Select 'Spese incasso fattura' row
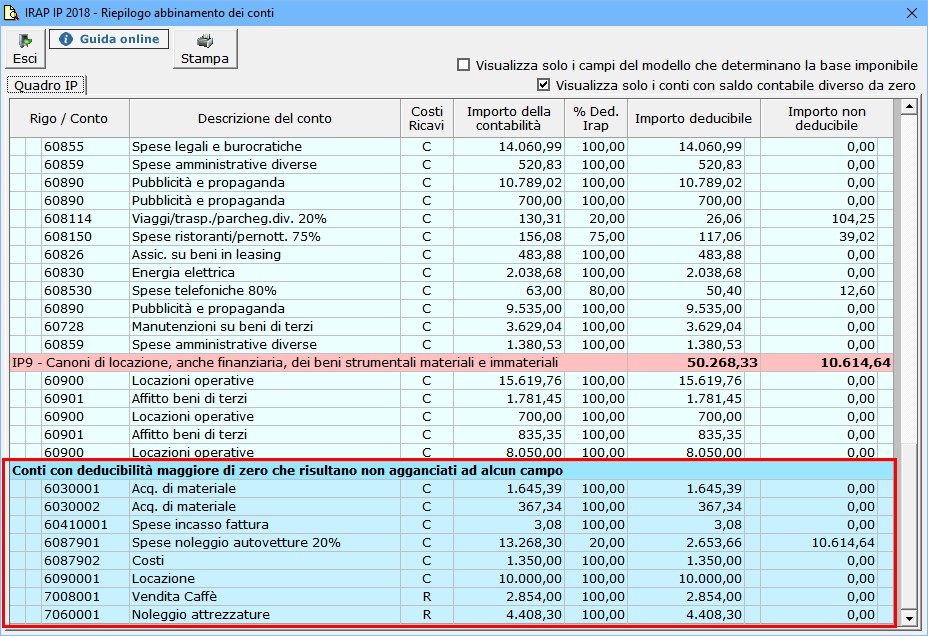The image size is (928, 636). (x=451, y=525)
